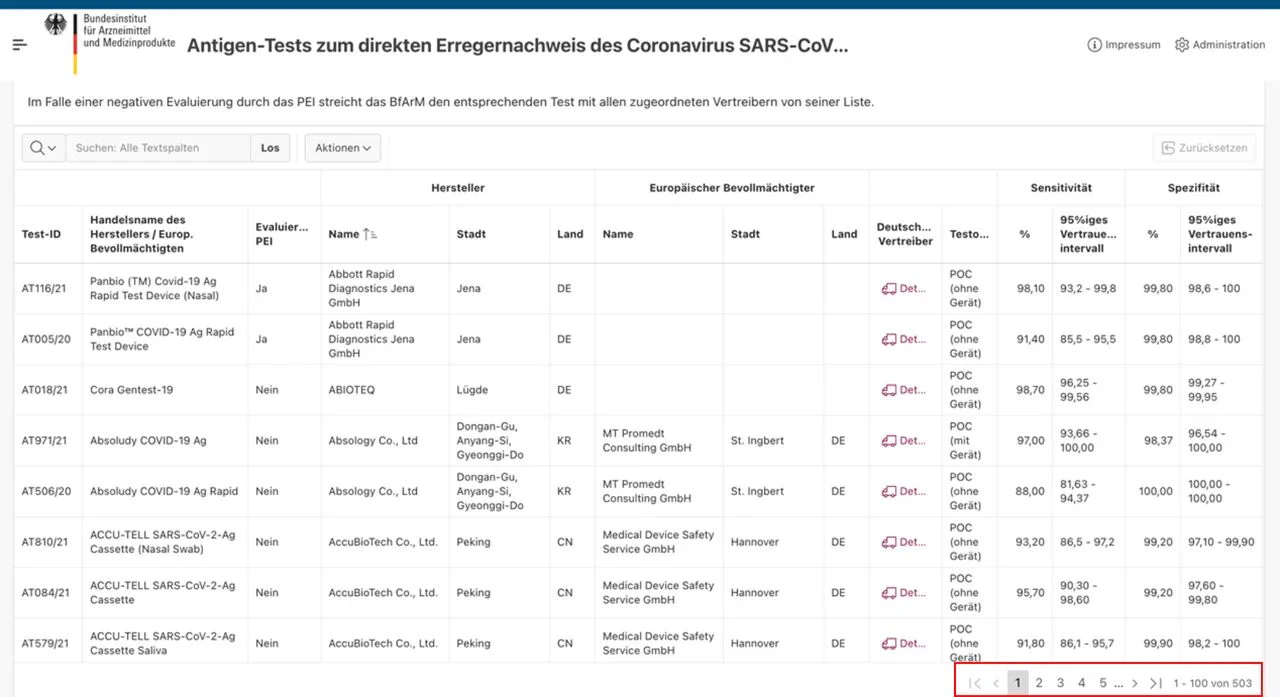
Task: Go to page 4
Action: point(1082,683)
